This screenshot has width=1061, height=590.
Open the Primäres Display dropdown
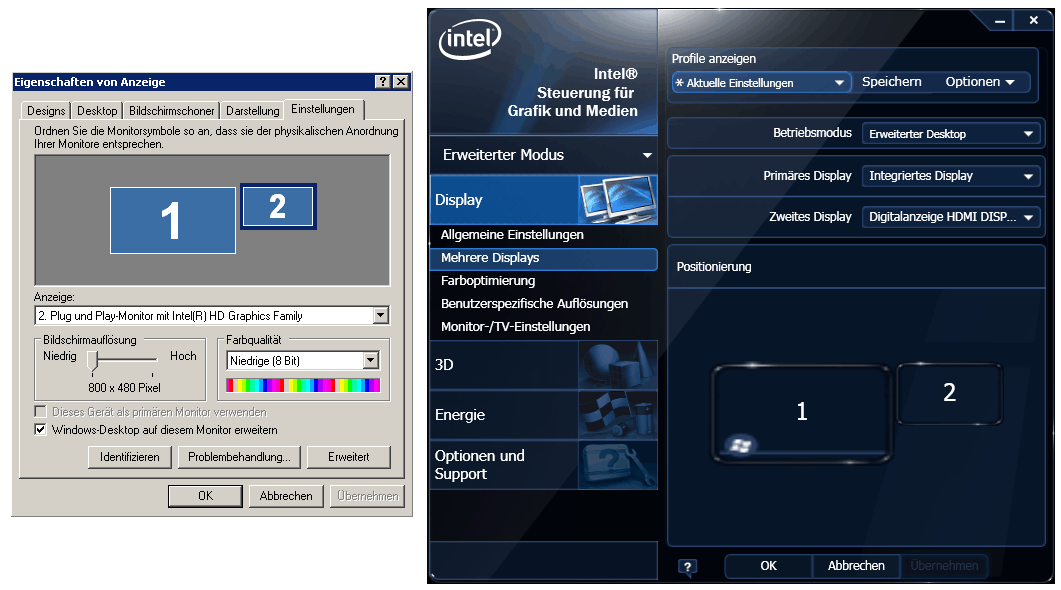click(x=951, y=176)
